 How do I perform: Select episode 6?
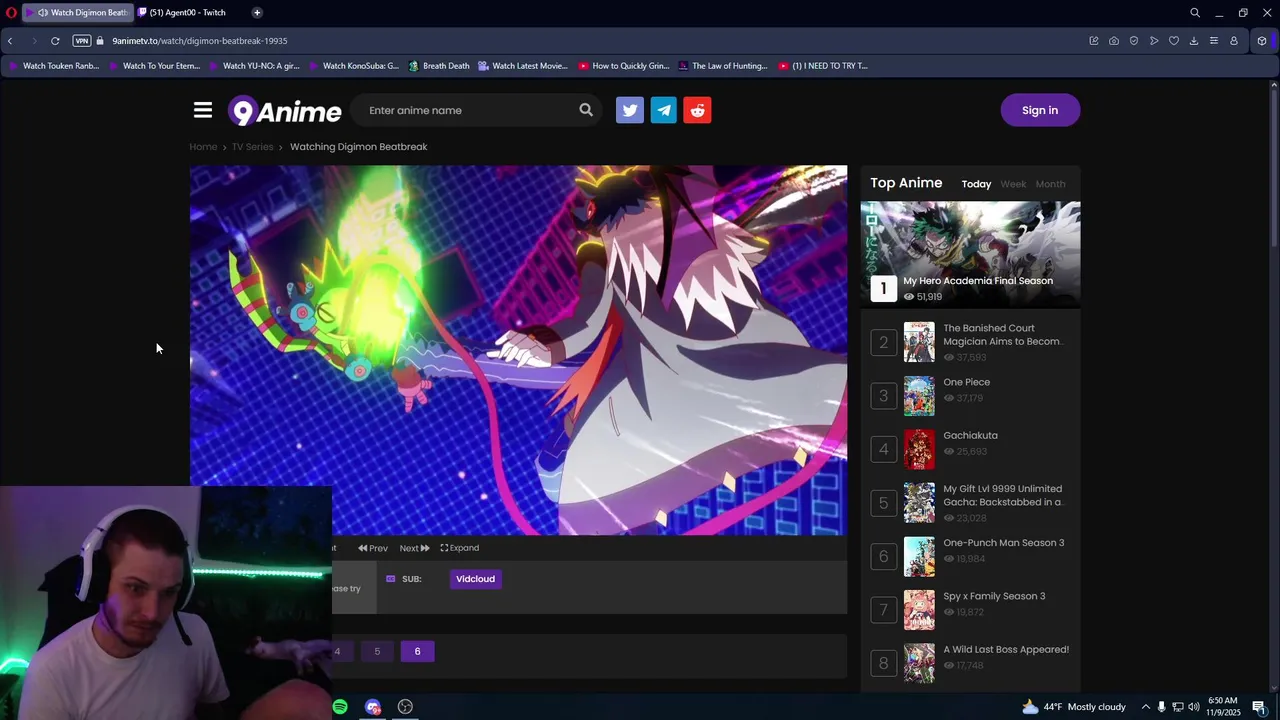[418, 651]
